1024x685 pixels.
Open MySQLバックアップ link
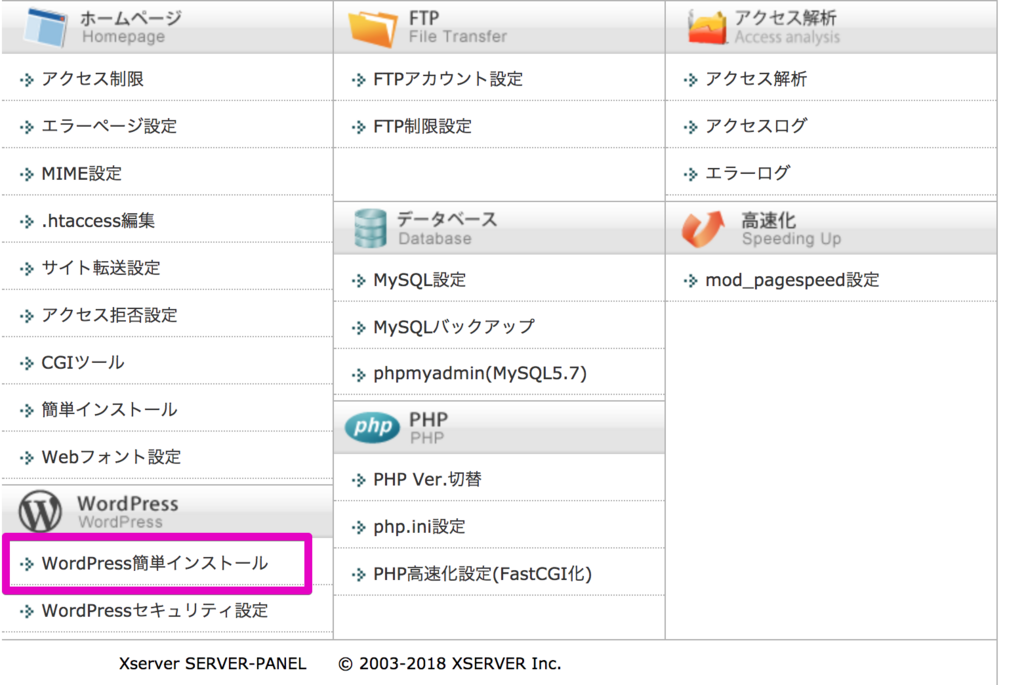(x=454, y=327)
